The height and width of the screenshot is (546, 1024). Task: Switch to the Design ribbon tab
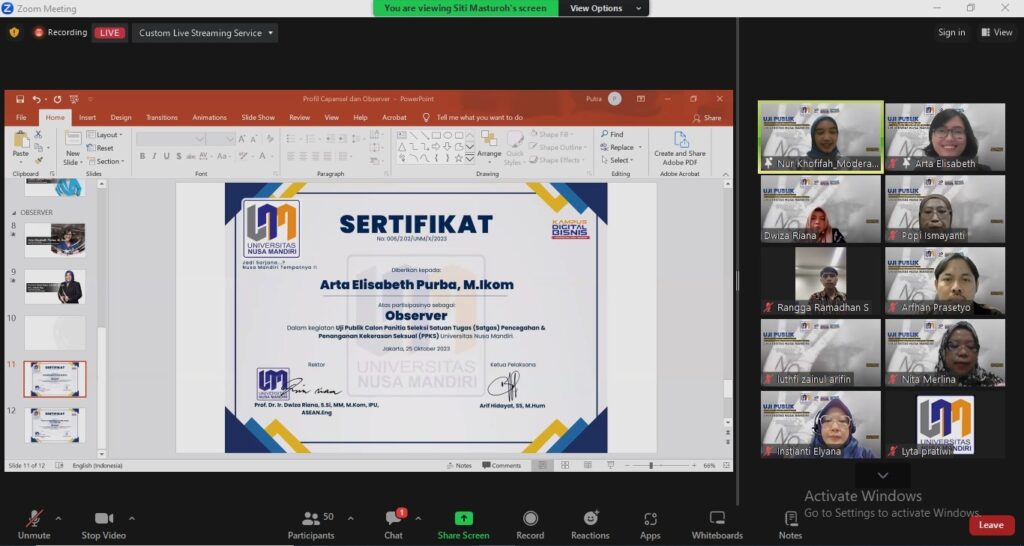(x=121, y=118)
